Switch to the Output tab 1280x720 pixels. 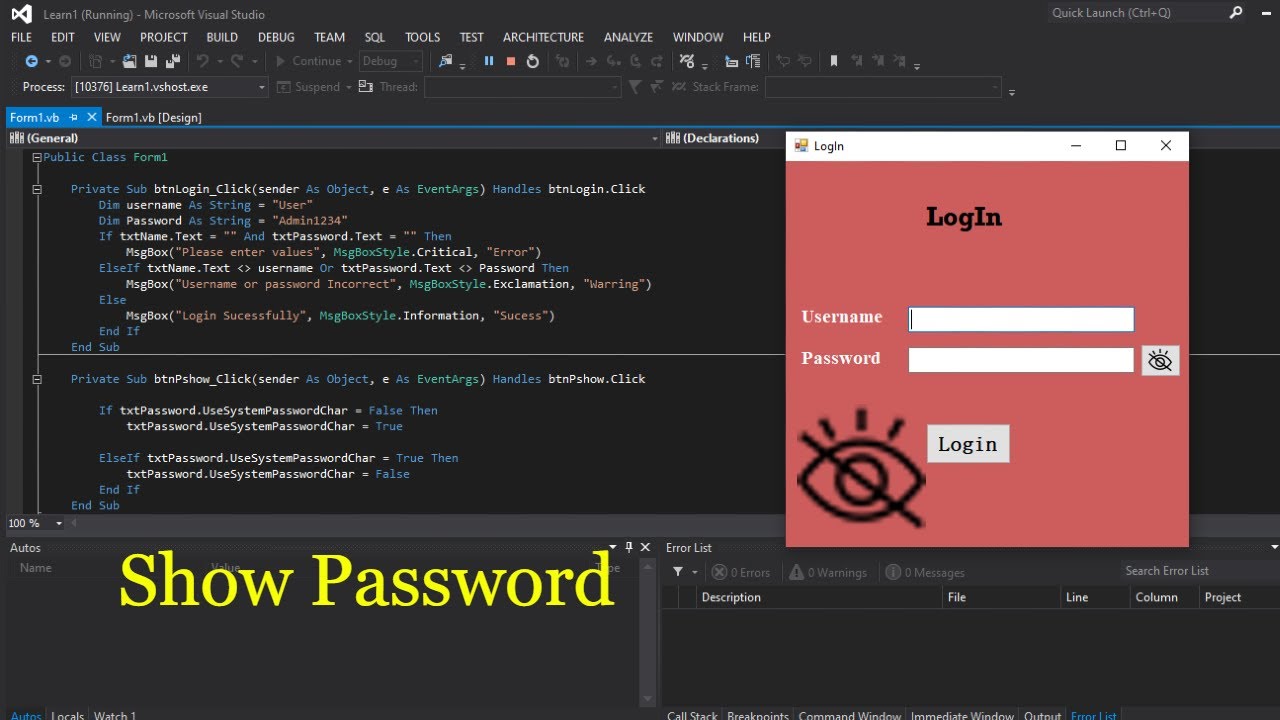tap(1042, 715)
